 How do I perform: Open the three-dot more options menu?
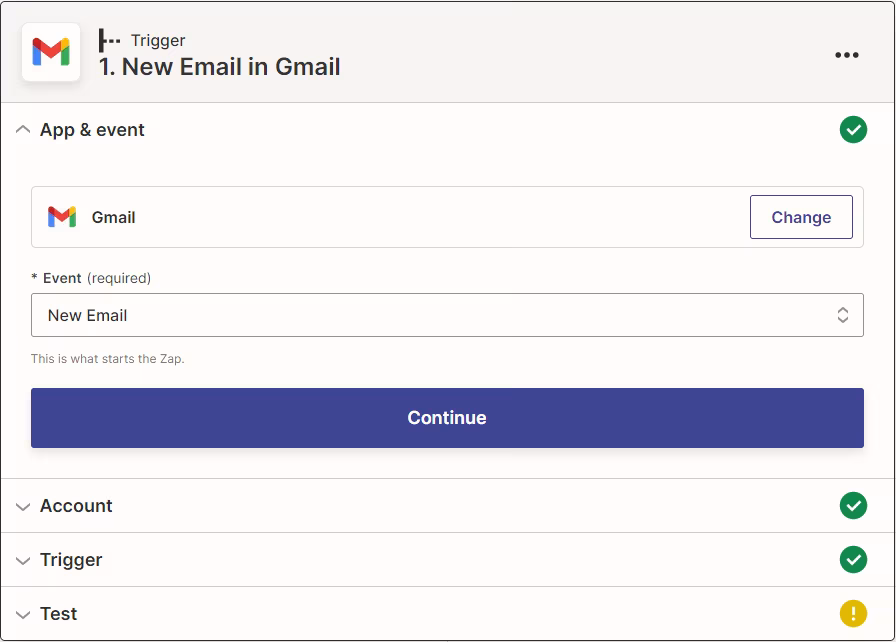tap(846, 55)
